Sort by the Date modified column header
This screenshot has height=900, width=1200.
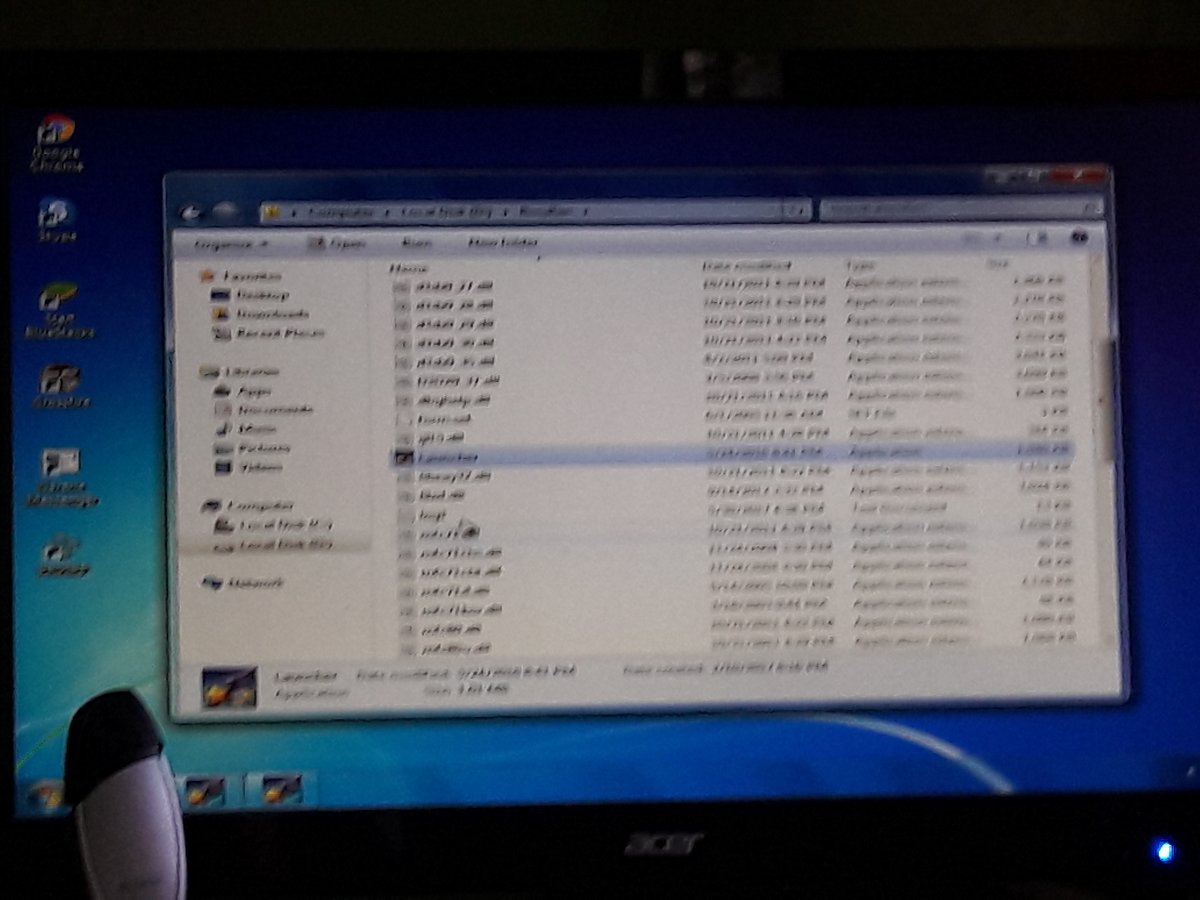747,266
